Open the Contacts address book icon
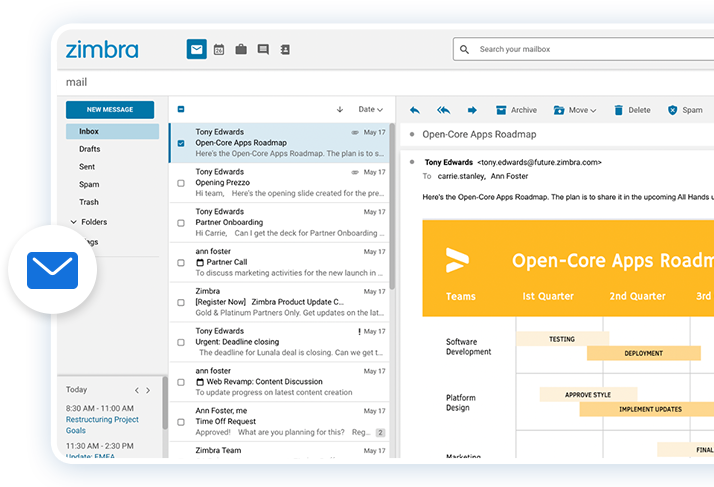 [x=285, y=49]
